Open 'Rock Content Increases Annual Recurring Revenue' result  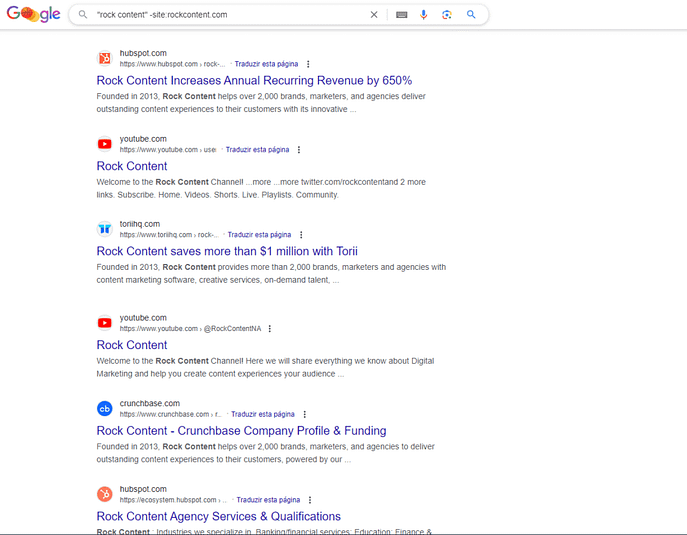click(254, 81)
